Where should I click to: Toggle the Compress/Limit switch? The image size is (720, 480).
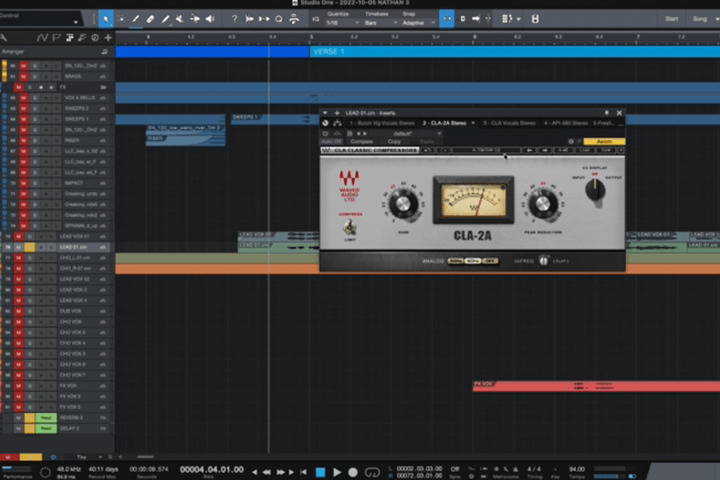pyautogui.click(x=350, y=227)
